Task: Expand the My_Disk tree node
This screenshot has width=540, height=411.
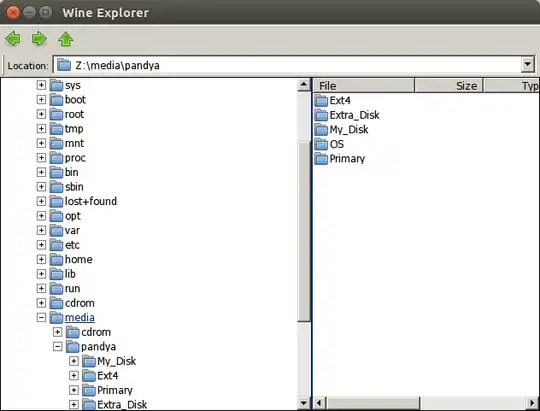Action: pyautogui.click(x=74, y=361)
